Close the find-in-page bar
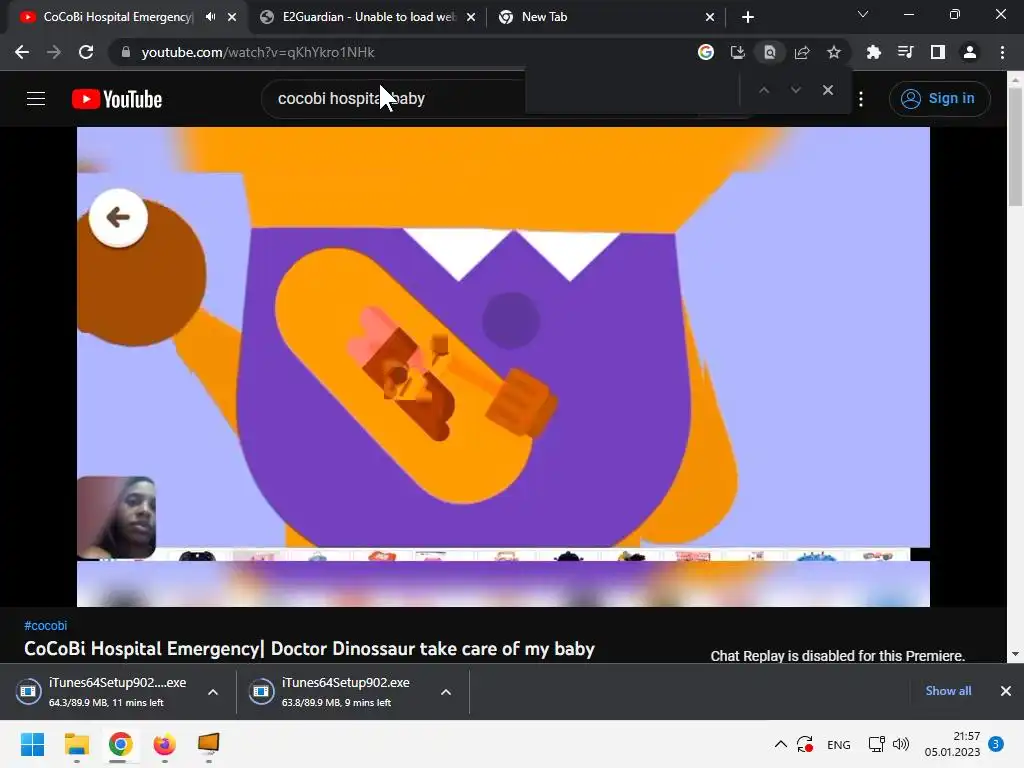The width and height of the screenshot is (1024, 768). (827, 90)
